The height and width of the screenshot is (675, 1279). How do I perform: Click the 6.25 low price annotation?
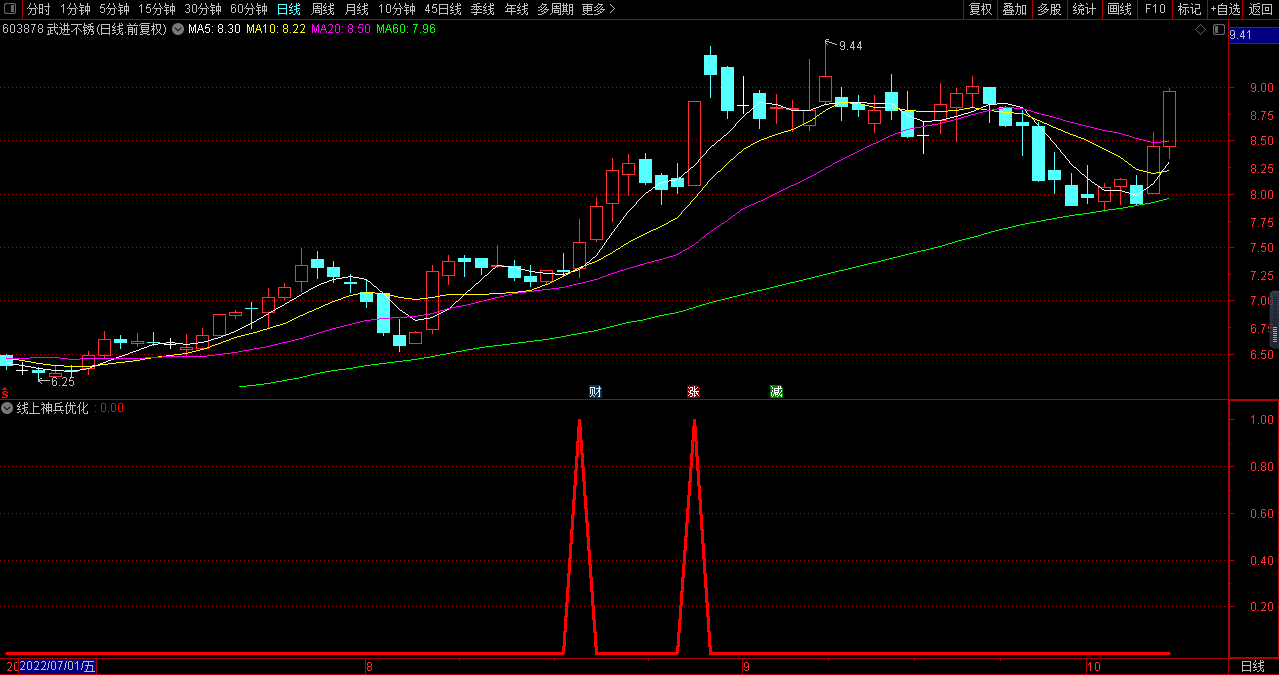coord(63,382)
